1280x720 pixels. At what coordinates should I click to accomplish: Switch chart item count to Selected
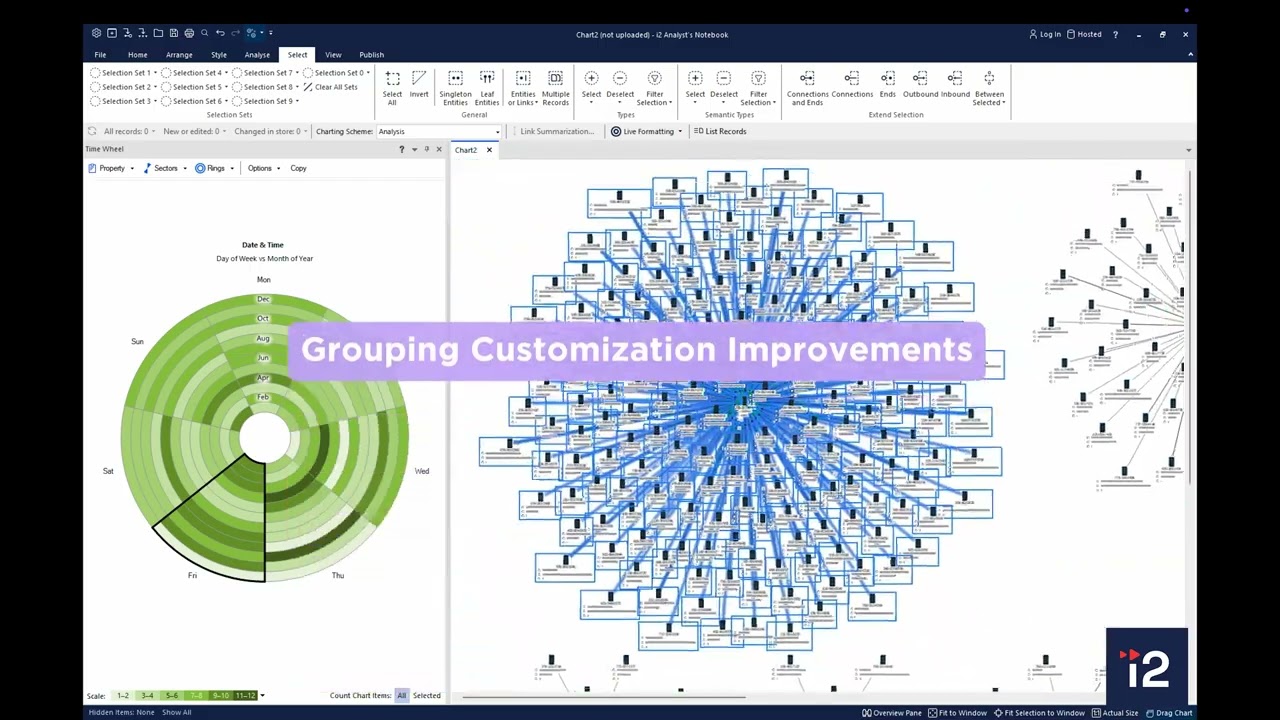(427, 695)
